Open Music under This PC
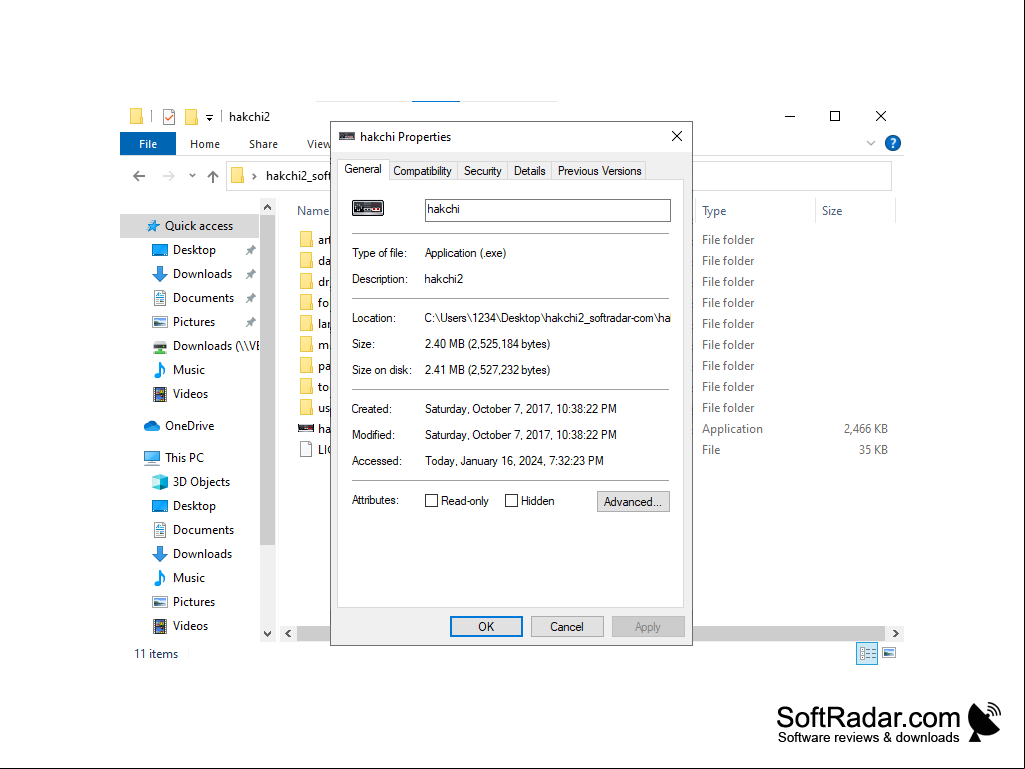 (189, 578)
